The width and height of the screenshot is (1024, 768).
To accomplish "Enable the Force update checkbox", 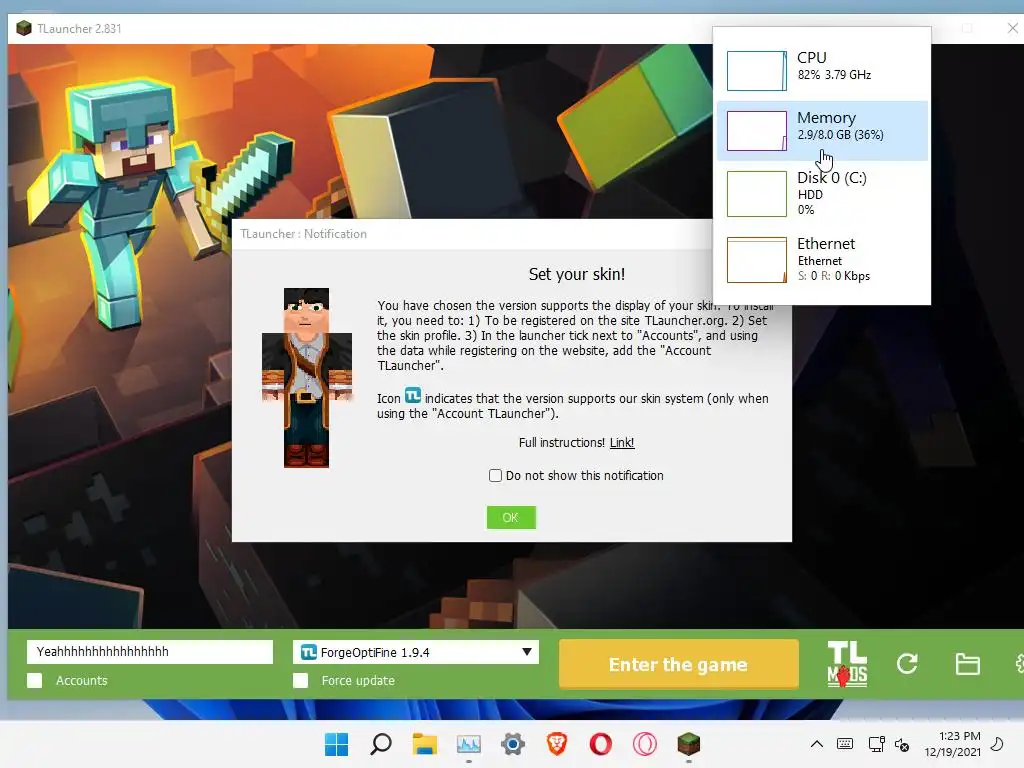I will (300, 680).
